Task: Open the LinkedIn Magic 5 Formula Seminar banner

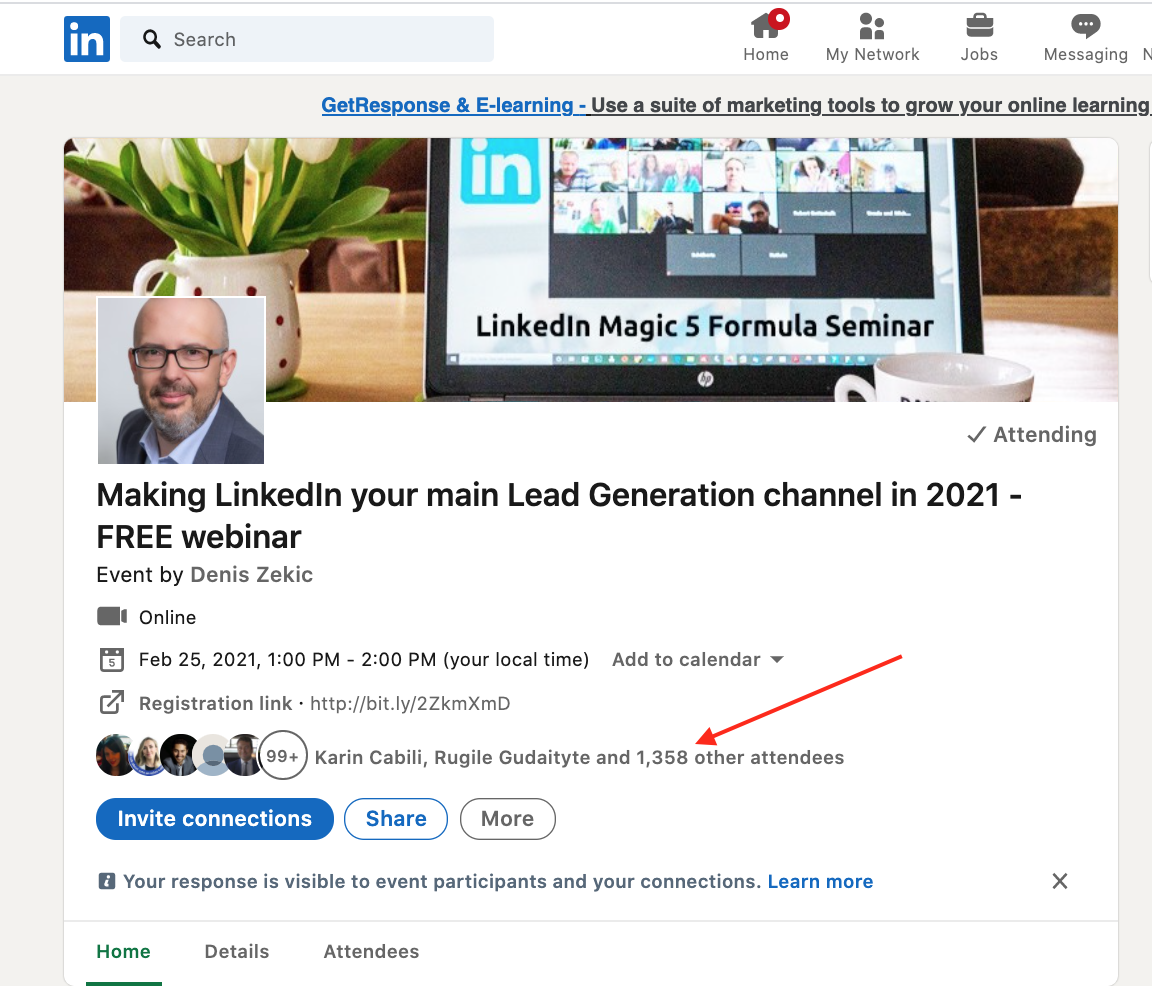Action: 591,270
